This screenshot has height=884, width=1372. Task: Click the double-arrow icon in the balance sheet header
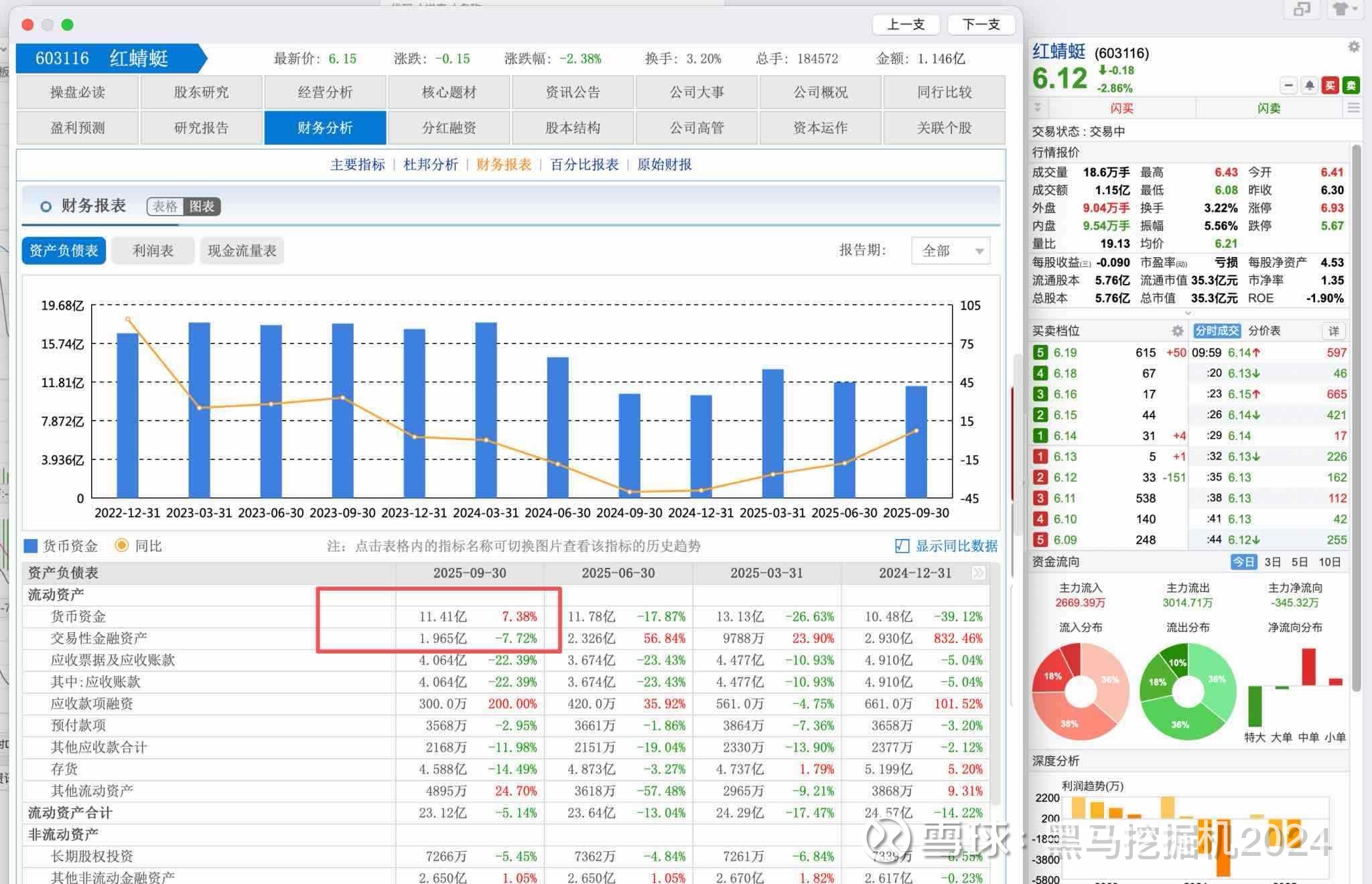click(x=978, y=573)
